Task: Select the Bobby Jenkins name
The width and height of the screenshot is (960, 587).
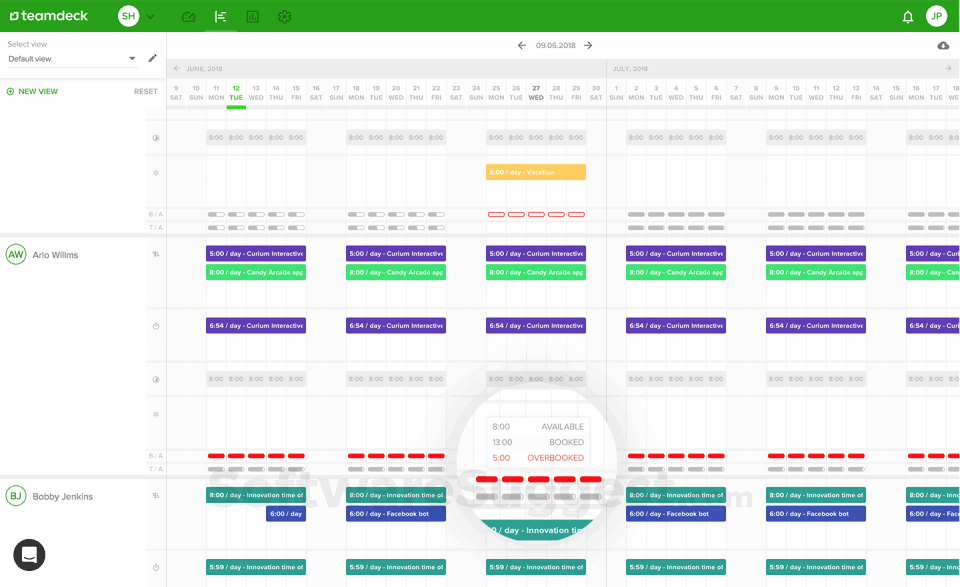Action: point(62,496)
